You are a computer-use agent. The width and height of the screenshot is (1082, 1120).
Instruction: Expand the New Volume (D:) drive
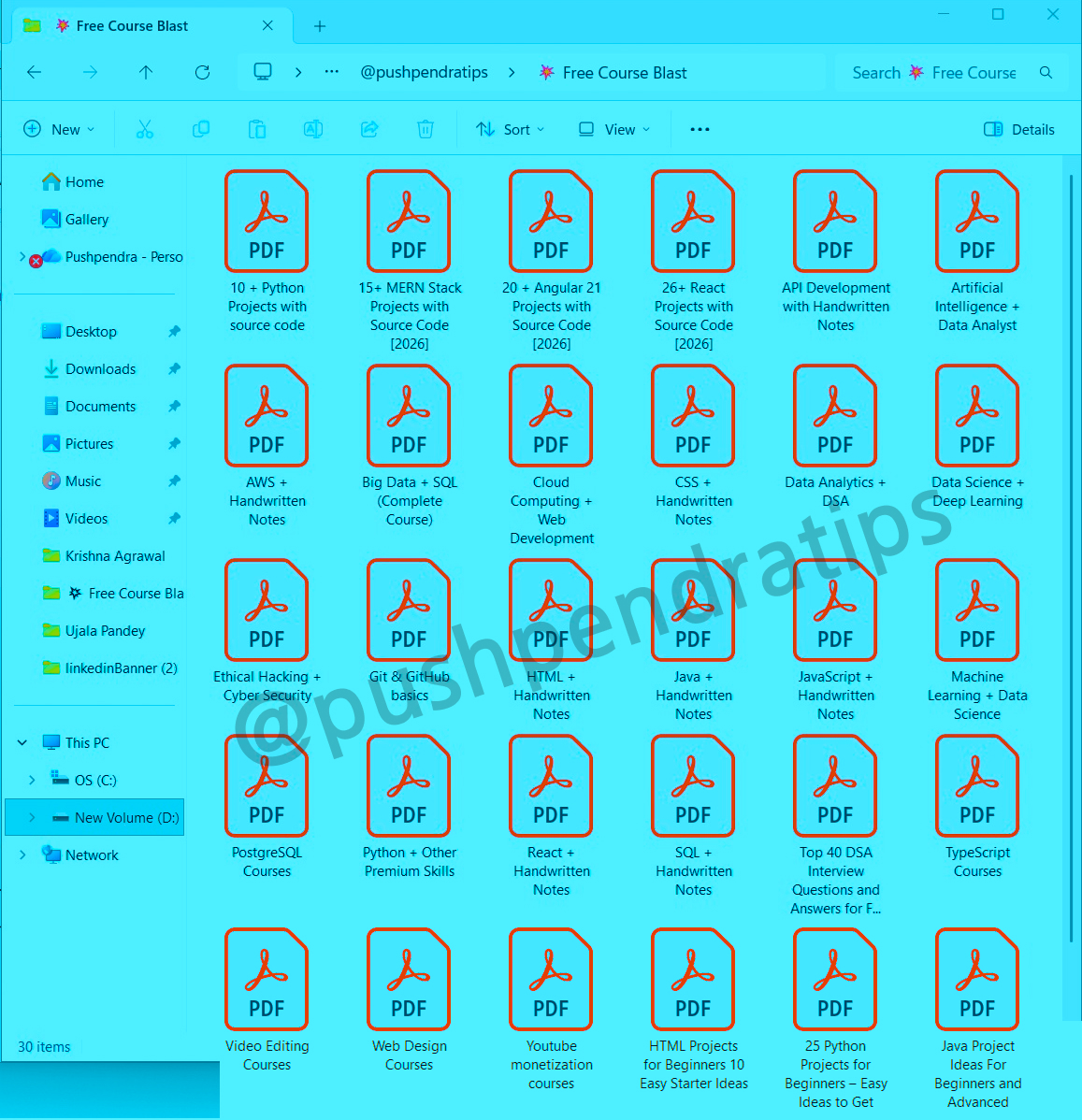click(x=32, y=817)
